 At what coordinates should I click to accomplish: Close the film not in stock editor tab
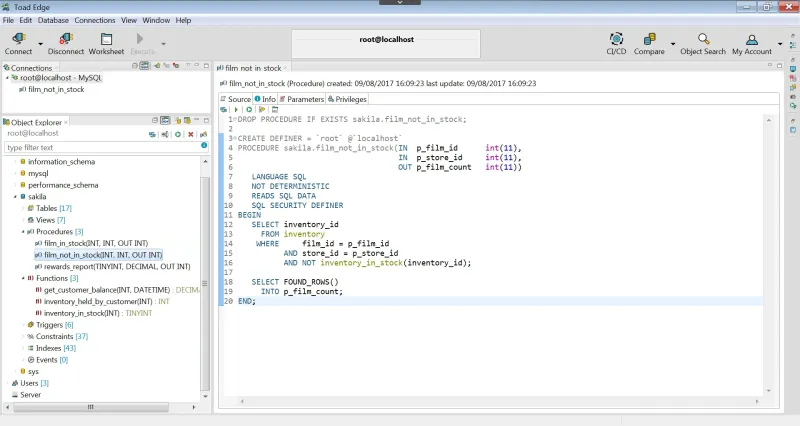(285, 68)
